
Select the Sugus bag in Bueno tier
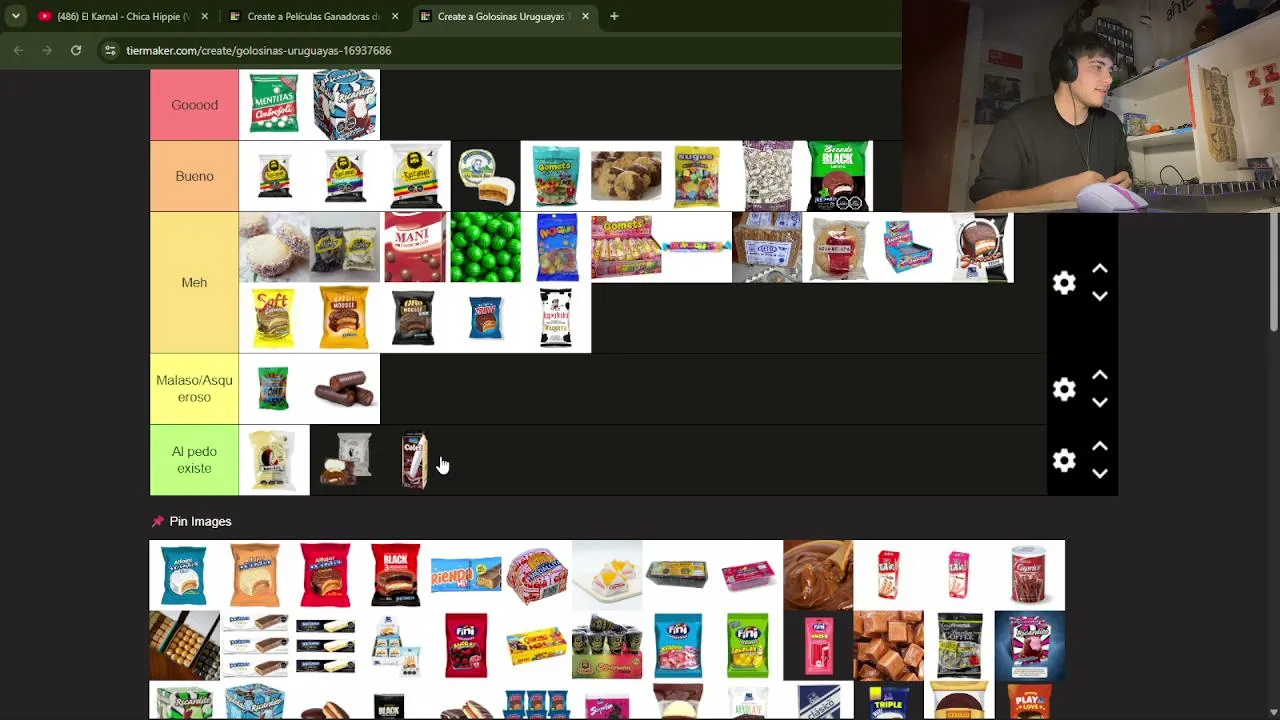point(697,176)
